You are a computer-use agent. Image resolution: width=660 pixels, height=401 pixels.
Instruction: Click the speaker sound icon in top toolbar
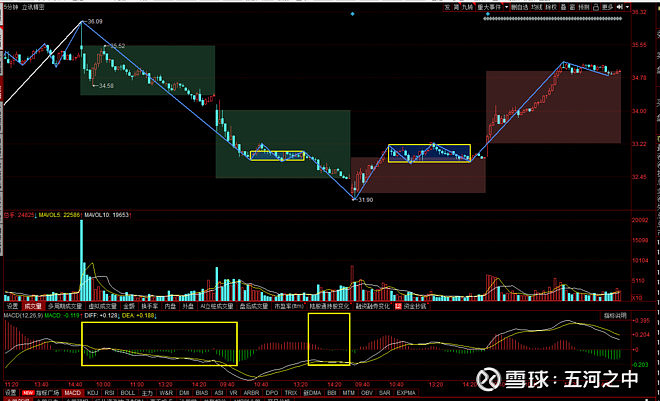pyautogui.click(x=620, y=7)
